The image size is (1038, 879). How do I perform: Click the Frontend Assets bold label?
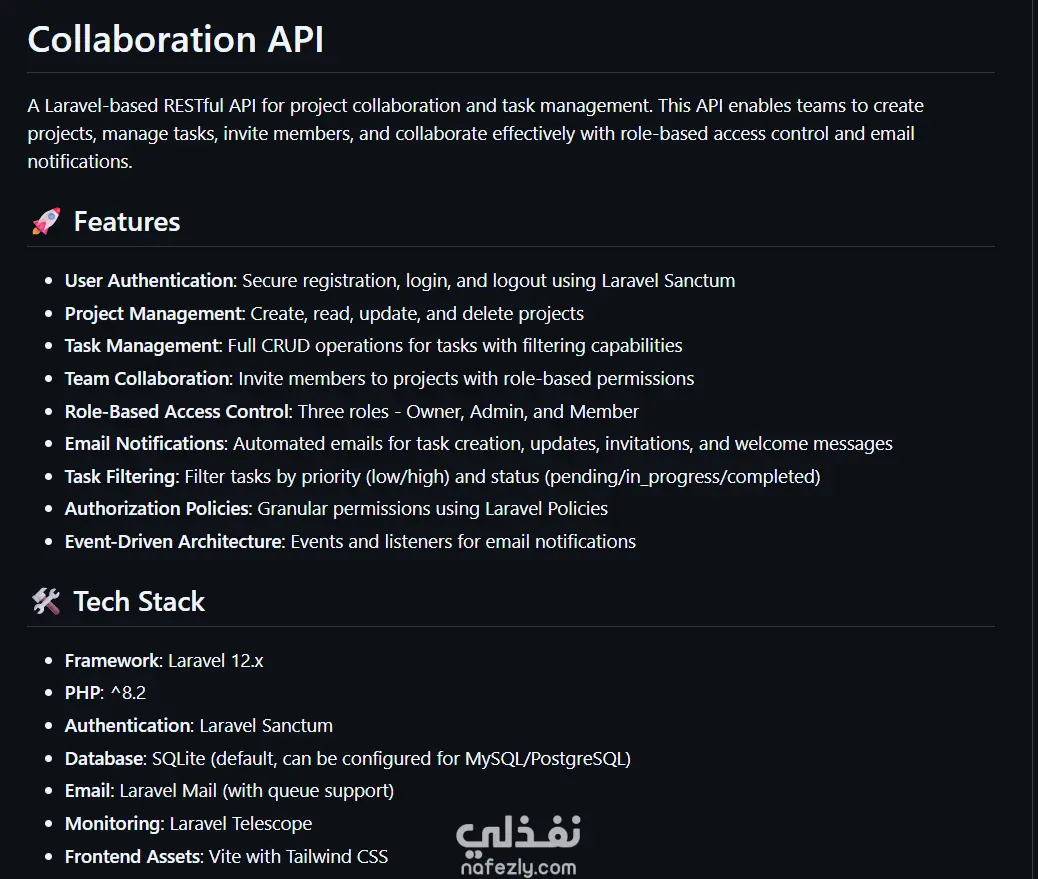pyautogui.click(x=132, y=857)
